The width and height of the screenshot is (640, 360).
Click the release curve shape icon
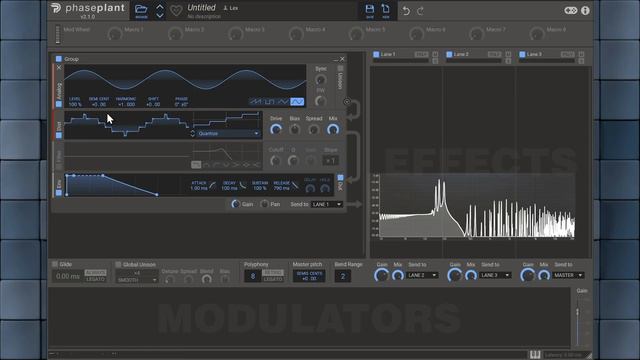[295, 185]
